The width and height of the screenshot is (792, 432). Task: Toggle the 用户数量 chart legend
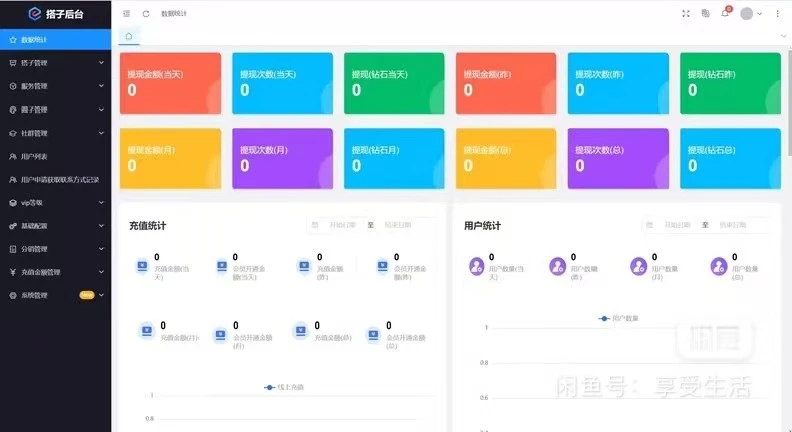click(618, 318)
